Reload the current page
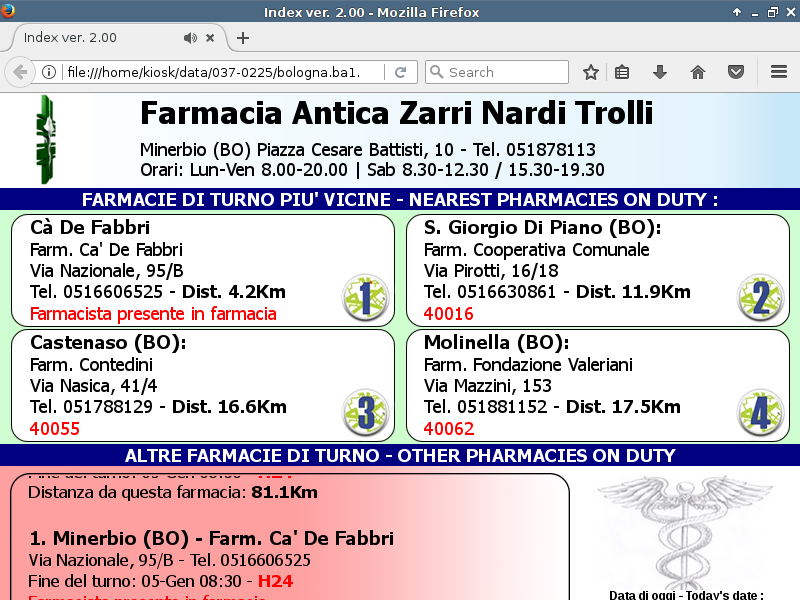 400,72
